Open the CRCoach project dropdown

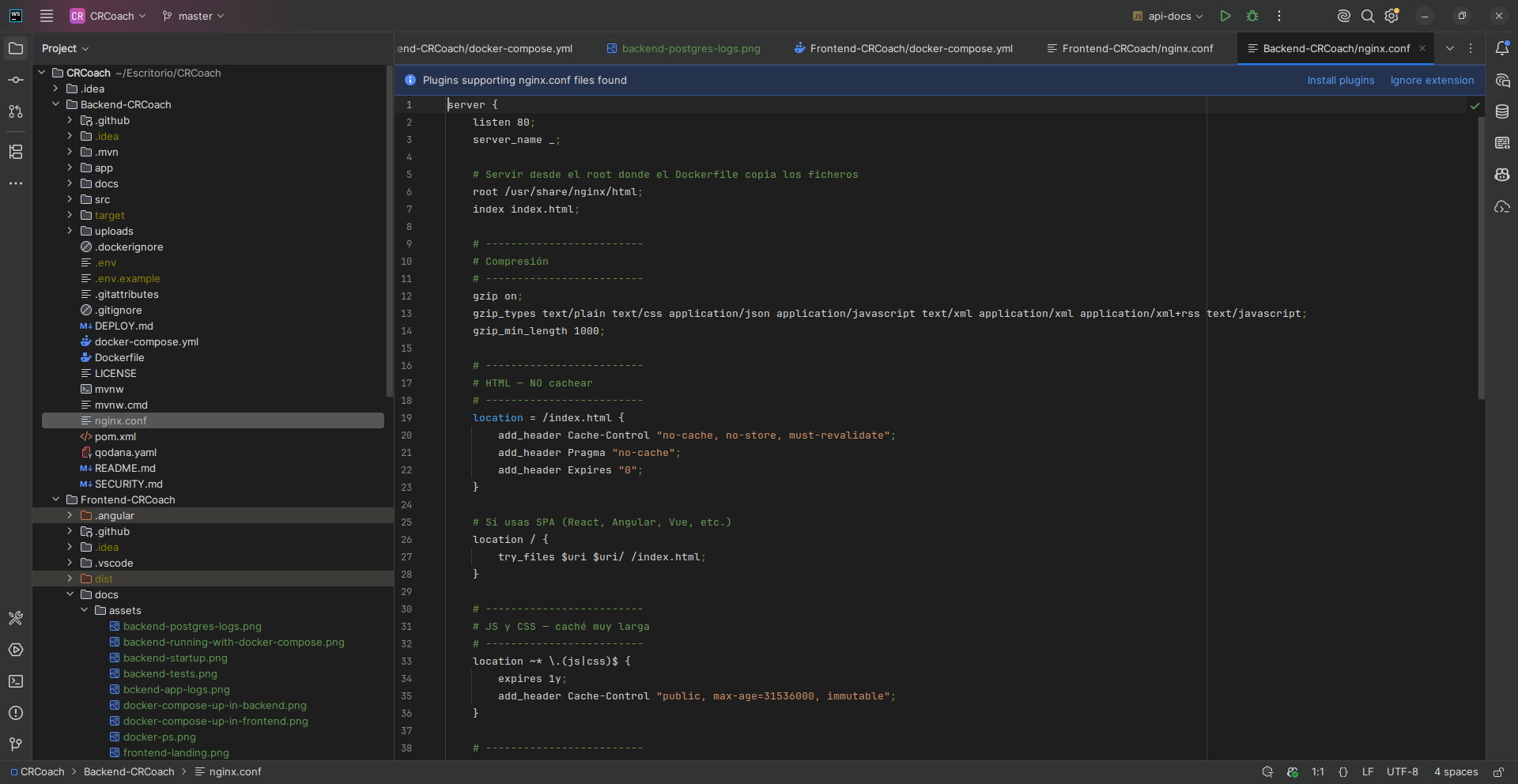tap(108, 16)
